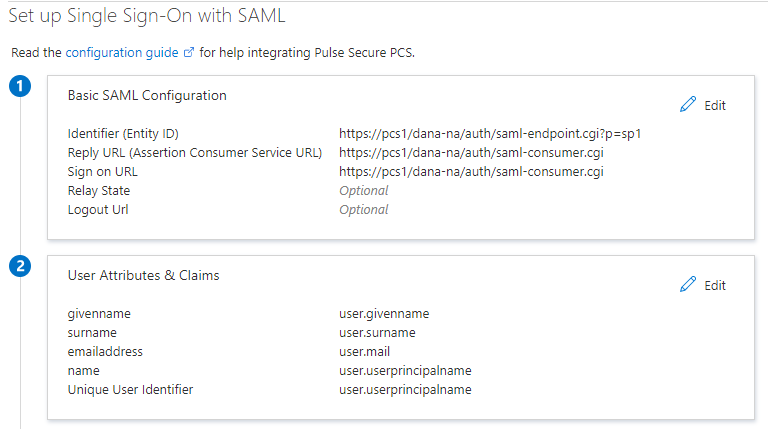The height and width of the screenshot is (429, 768).
Task: Click the User Attributes & Claims card title
Action: (143, 275)
